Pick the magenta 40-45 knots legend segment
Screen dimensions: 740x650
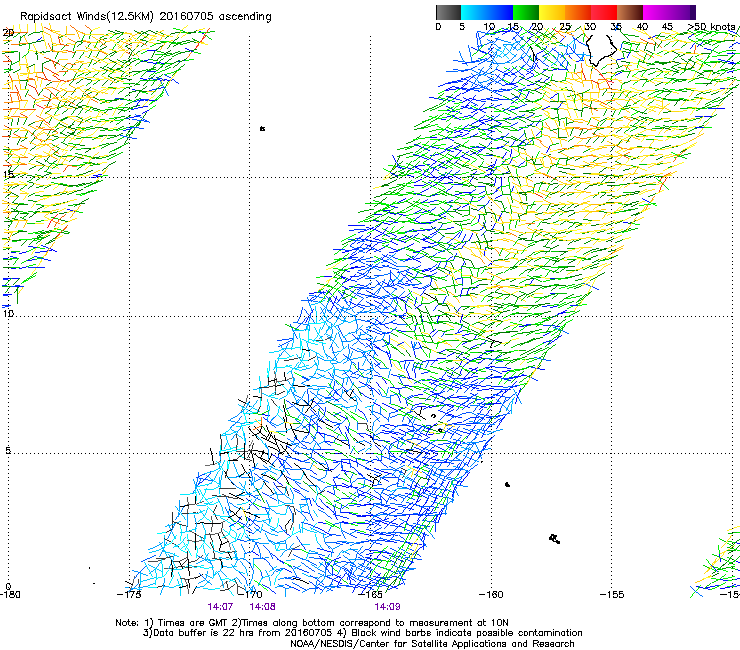tap(656, 12)
